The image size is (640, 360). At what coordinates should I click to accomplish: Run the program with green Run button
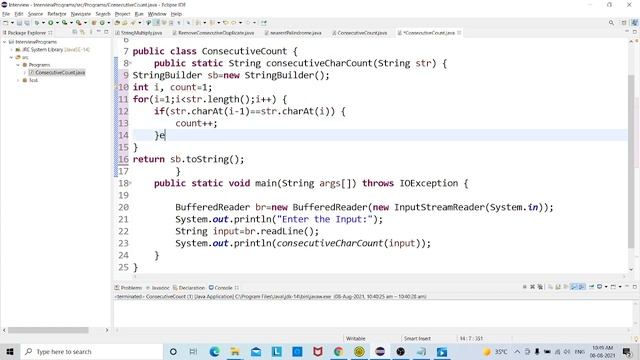coord(51,23)
